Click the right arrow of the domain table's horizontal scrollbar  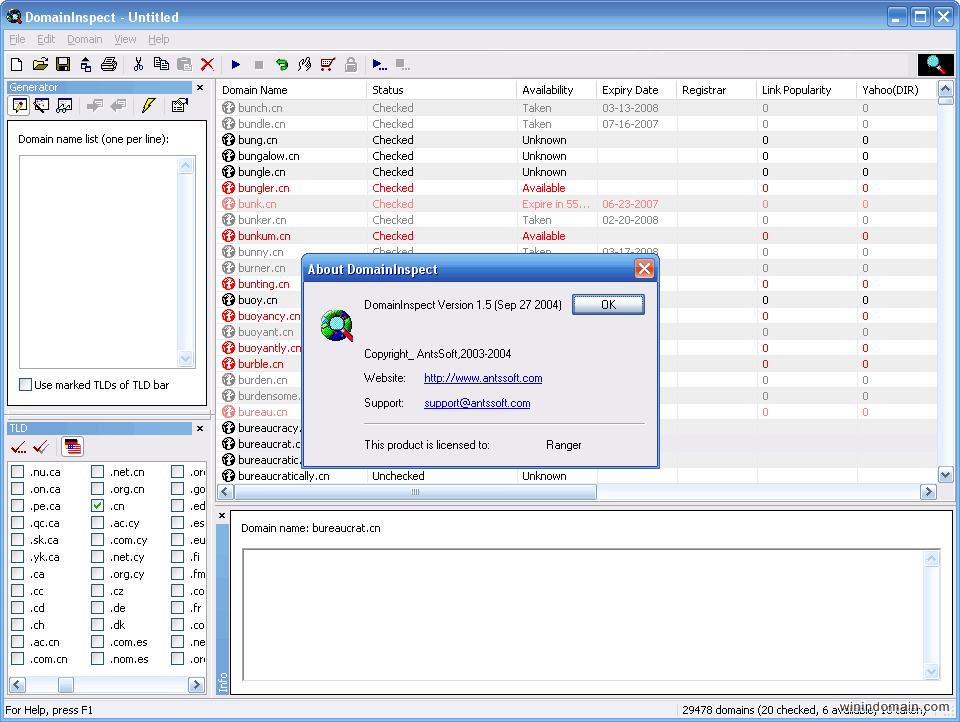coord(929,491)
